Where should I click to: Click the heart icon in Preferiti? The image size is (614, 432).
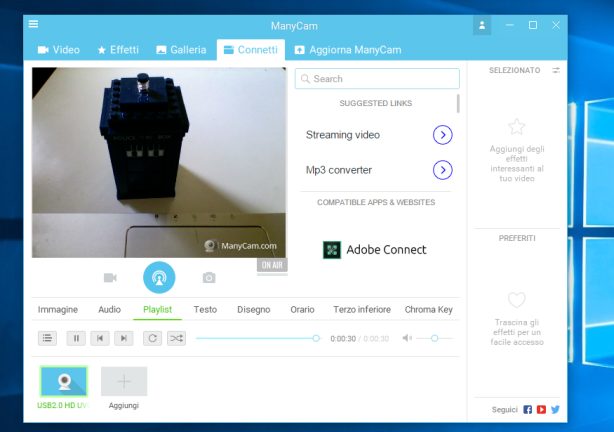click(516, 300)
